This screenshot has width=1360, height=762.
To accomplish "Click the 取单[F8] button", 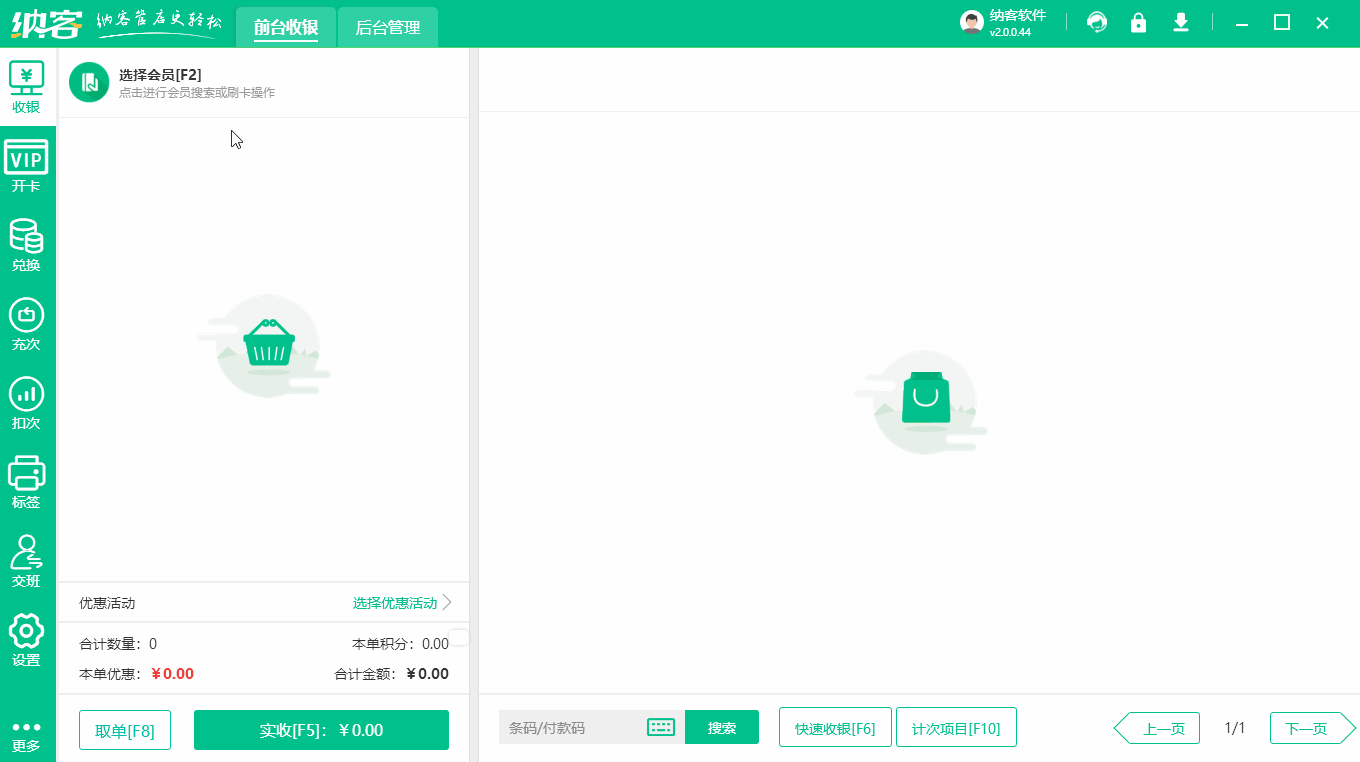I will tap(124, 729).
